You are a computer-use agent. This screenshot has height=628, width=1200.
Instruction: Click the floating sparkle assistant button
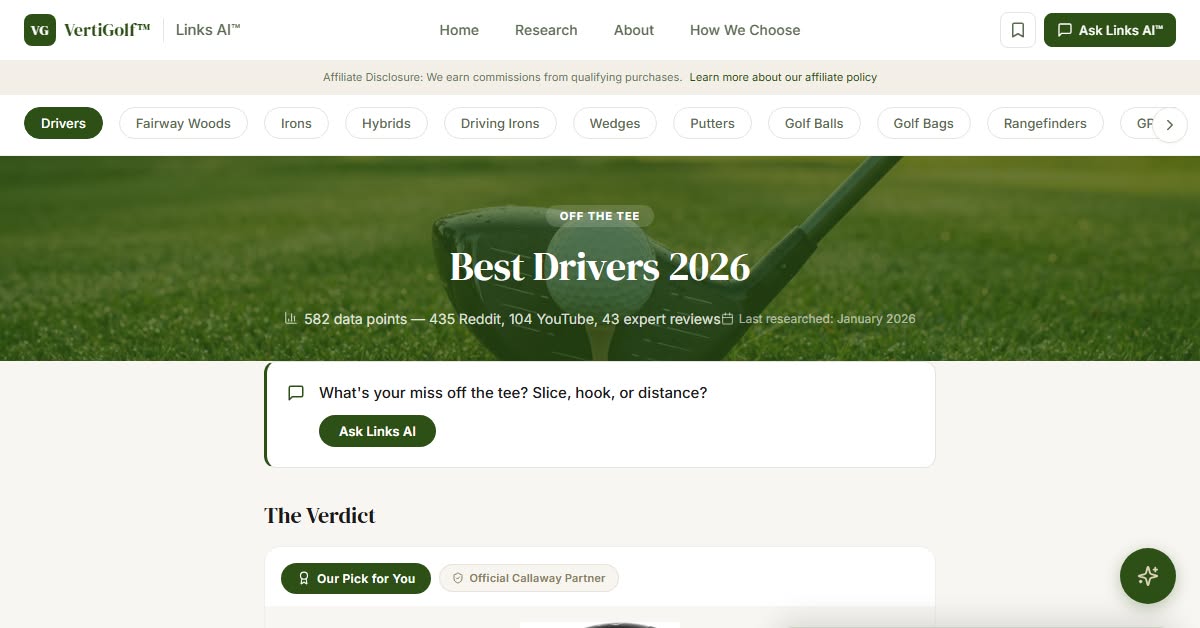[1148, 576]
